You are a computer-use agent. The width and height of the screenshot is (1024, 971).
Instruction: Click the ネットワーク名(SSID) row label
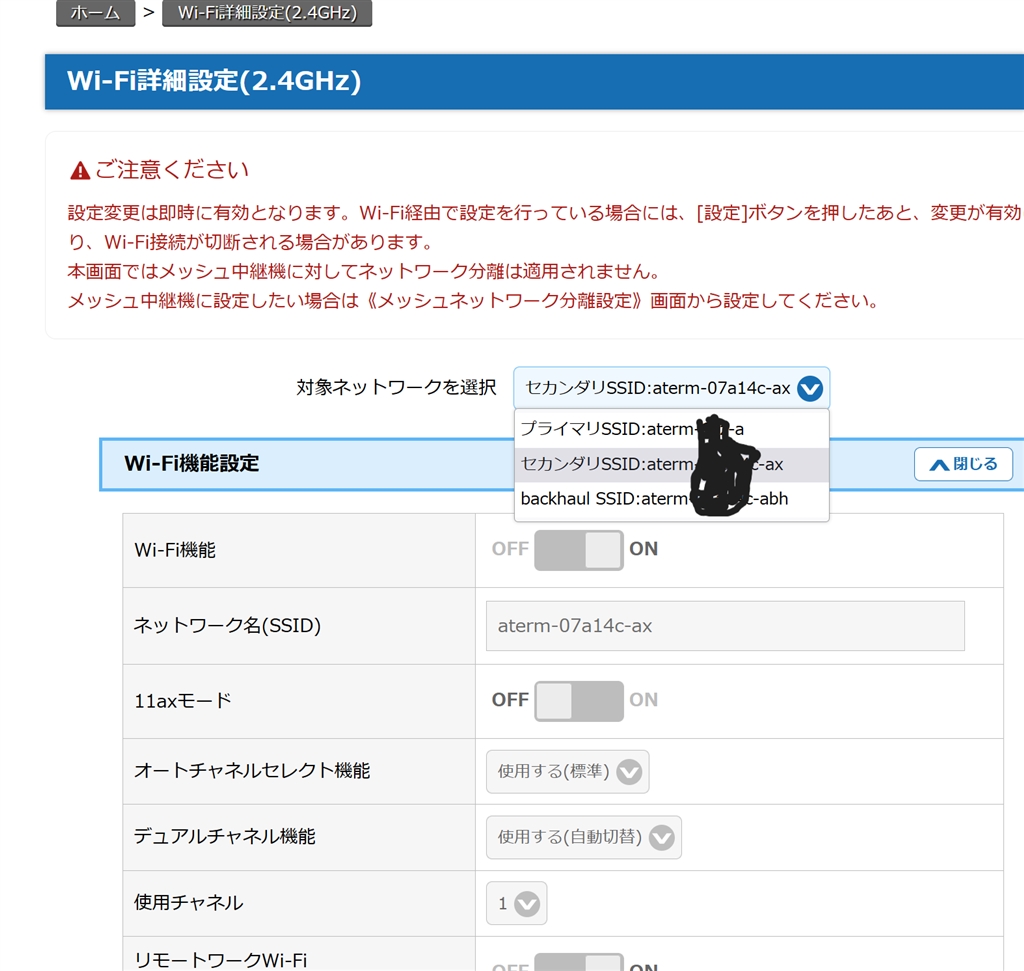[227, 626]
